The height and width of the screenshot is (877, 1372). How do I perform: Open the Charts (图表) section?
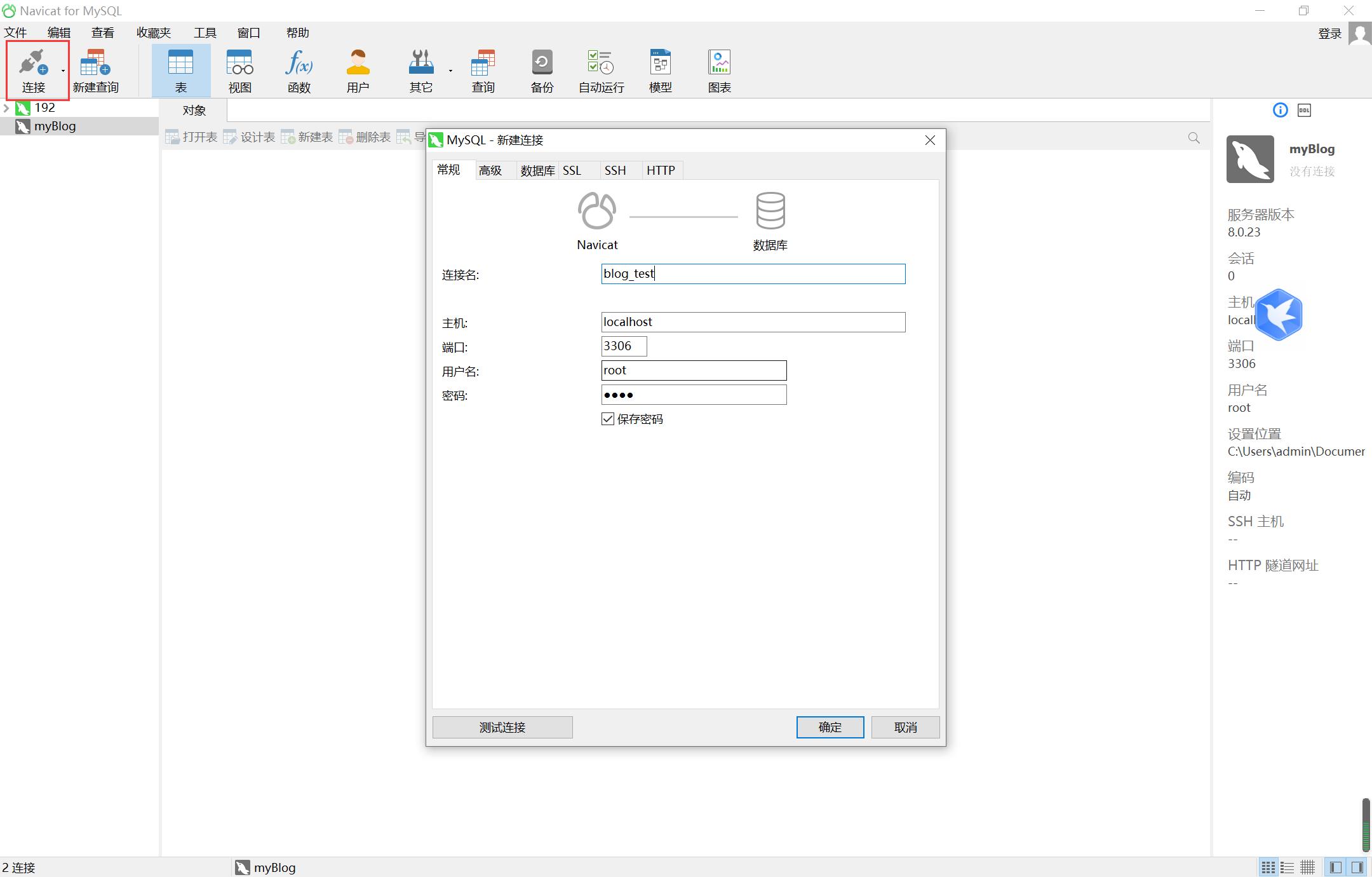coord(720,70)
